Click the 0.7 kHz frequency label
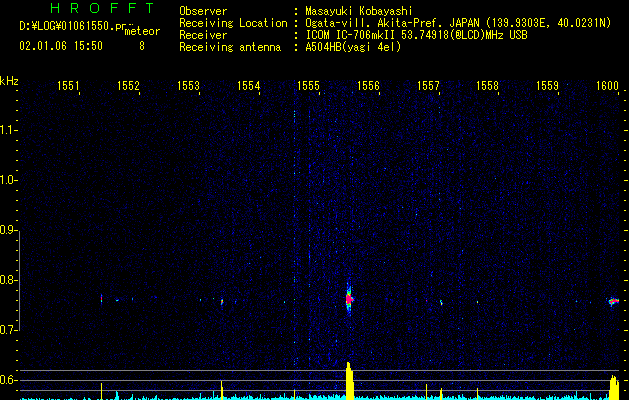This screenshot has height=400, width=629. pos(9,330)
